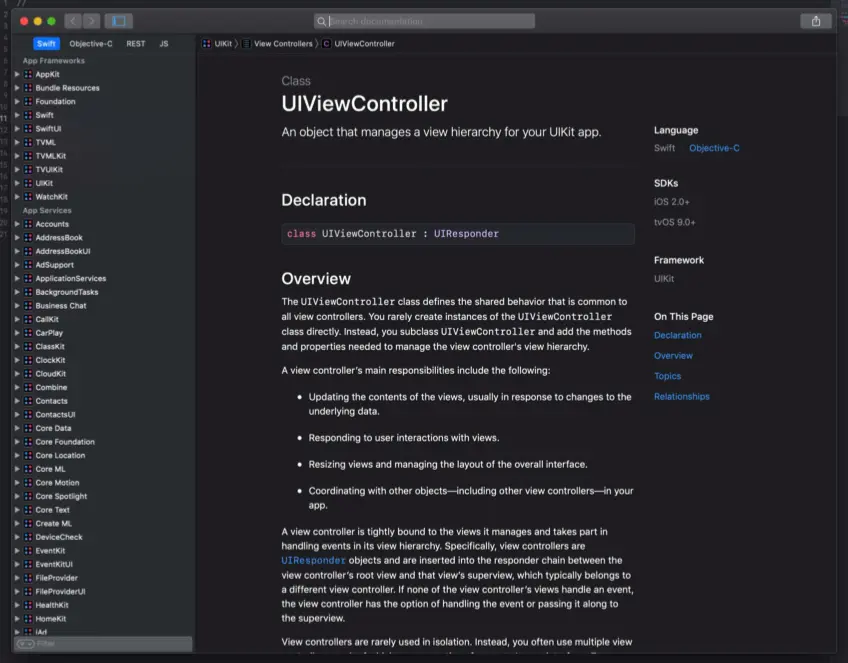Expand the UIKit sidebar disclosure triangle
The width and height of the screenshot is (848, 663).
(x=17, y=183)
